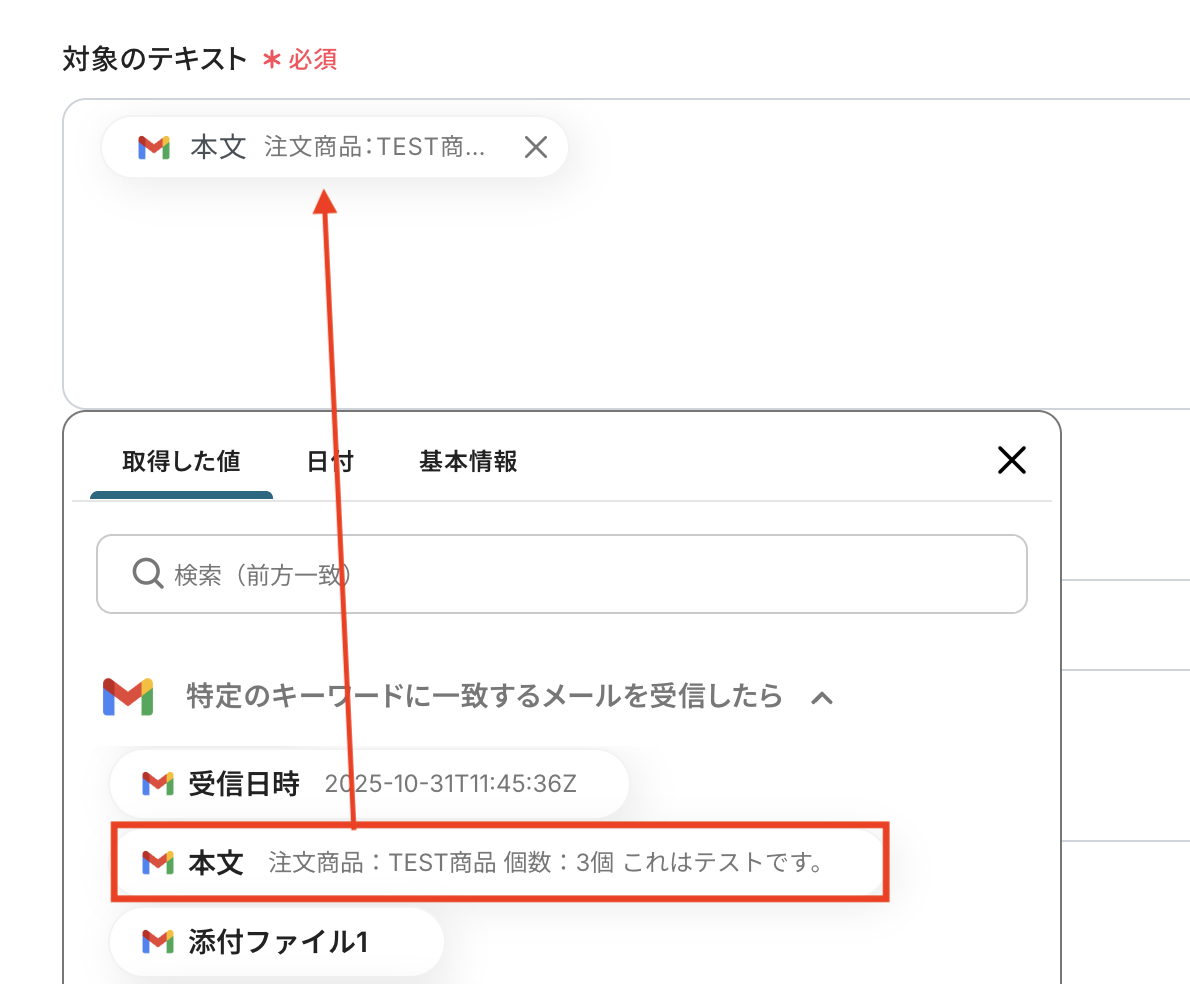This screenshot has height=984, width=1190.
Task: Click the 特定のキーワードに一致するメールを受信したら header text
Action: coord(484,696)
